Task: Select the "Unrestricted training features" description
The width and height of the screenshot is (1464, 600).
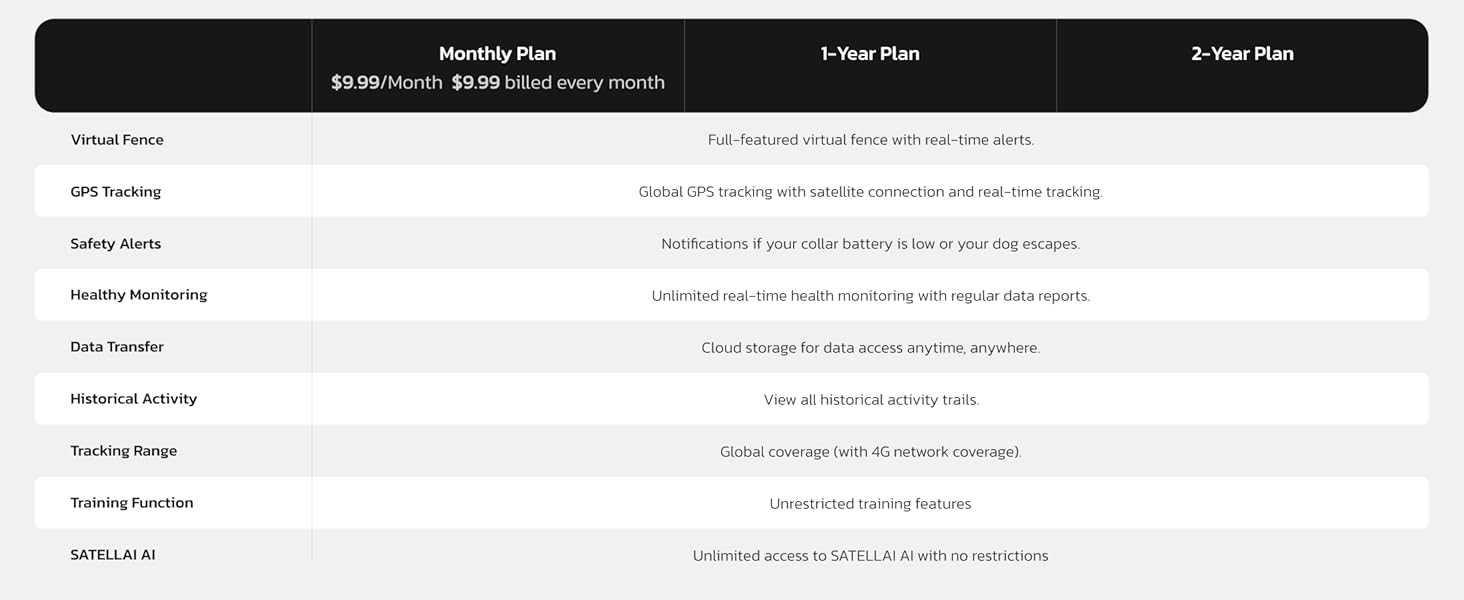Action: [x=870, y=504]
